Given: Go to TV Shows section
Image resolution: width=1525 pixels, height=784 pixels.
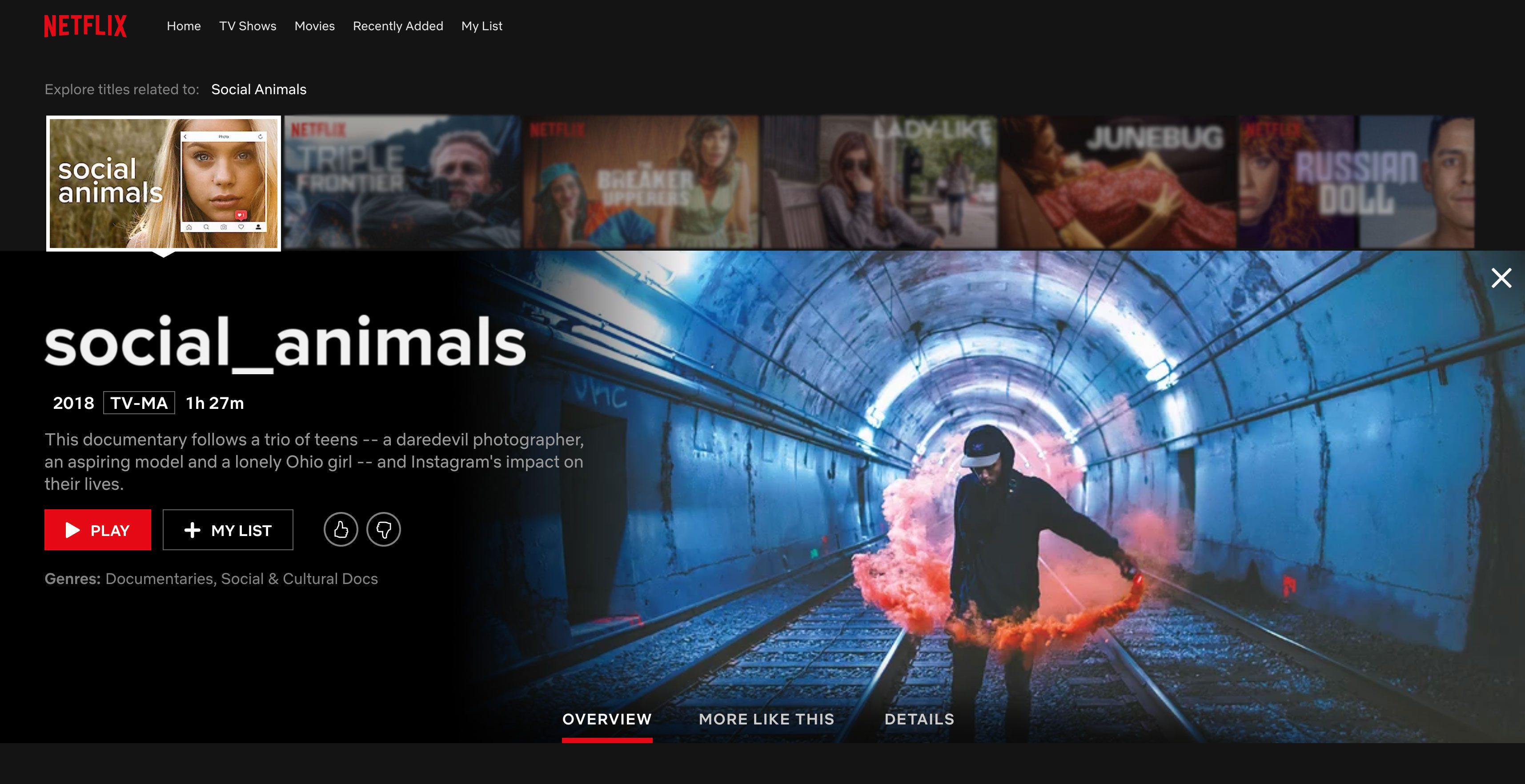Looking at the screenshot, I should pyautogui.click(x=248, y=26).
